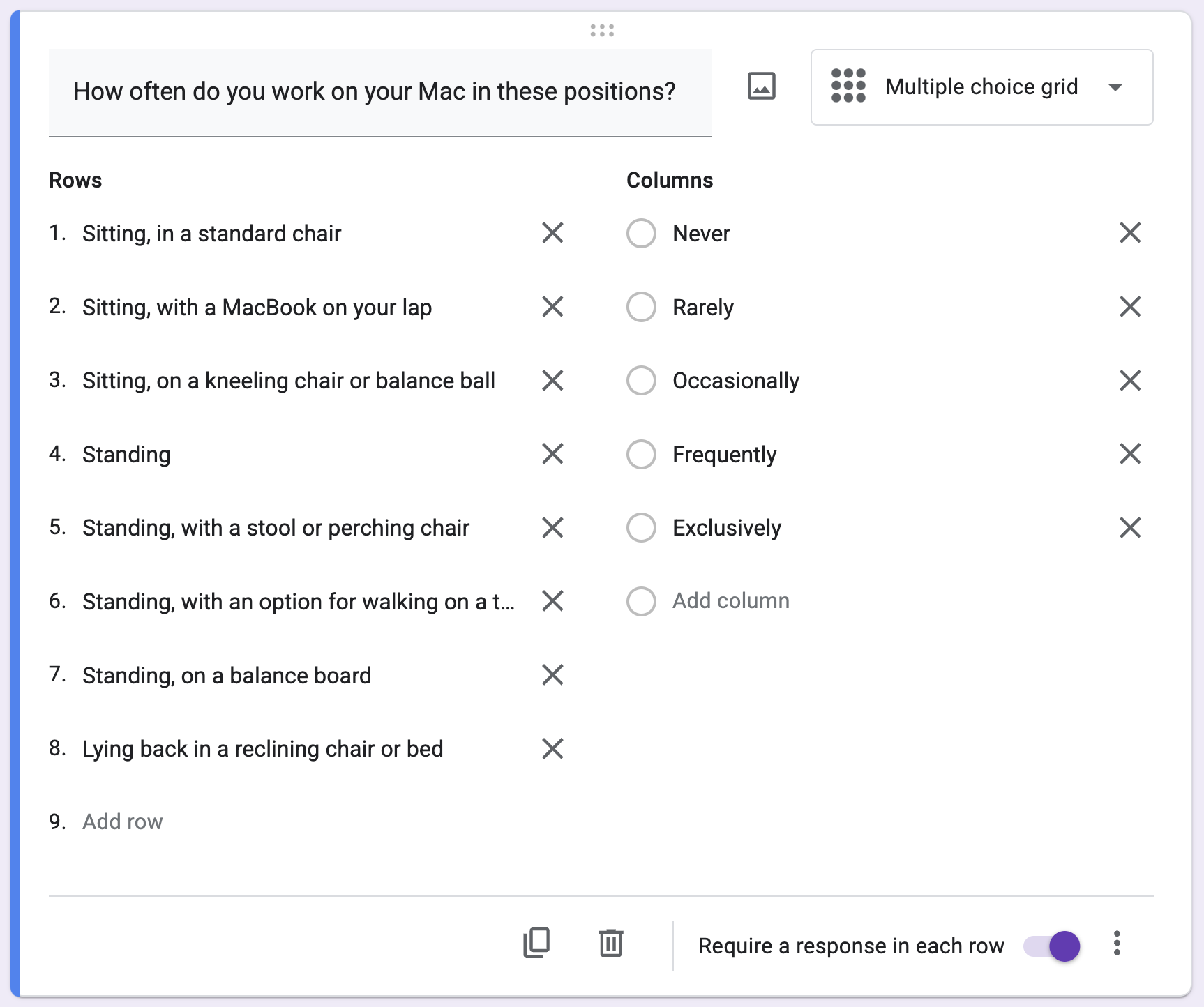Click the radio circle beside 'Frequently'
Viewport: 1204px width, 1007px height.
click(x=641, y=455)
